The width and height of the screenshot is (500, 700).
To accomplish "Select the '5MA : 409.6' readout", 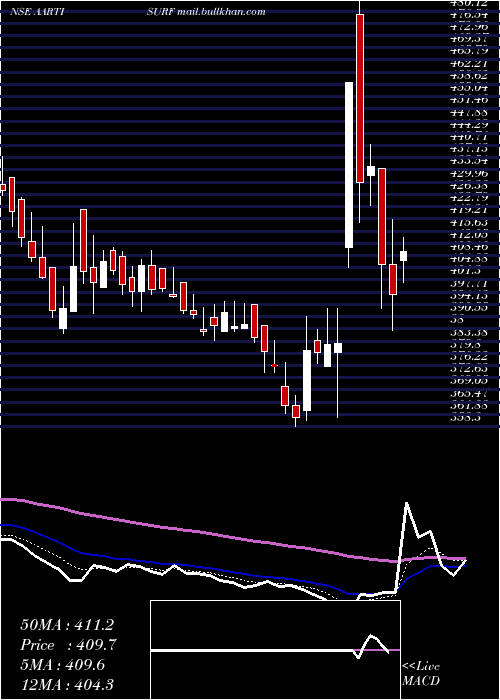I will point(63,665).
